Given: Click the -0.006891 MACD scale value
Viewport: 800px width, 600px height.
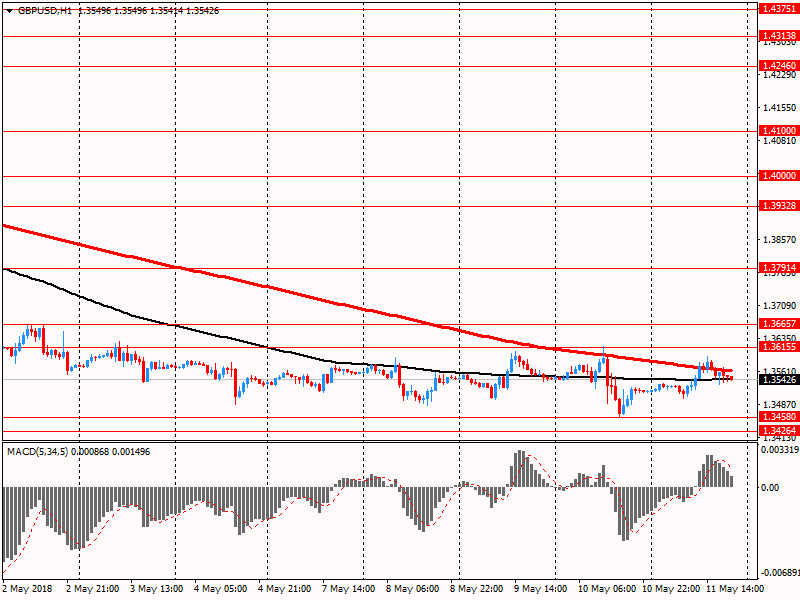Looking at the screenshot, I should click(x=779, y=573).
